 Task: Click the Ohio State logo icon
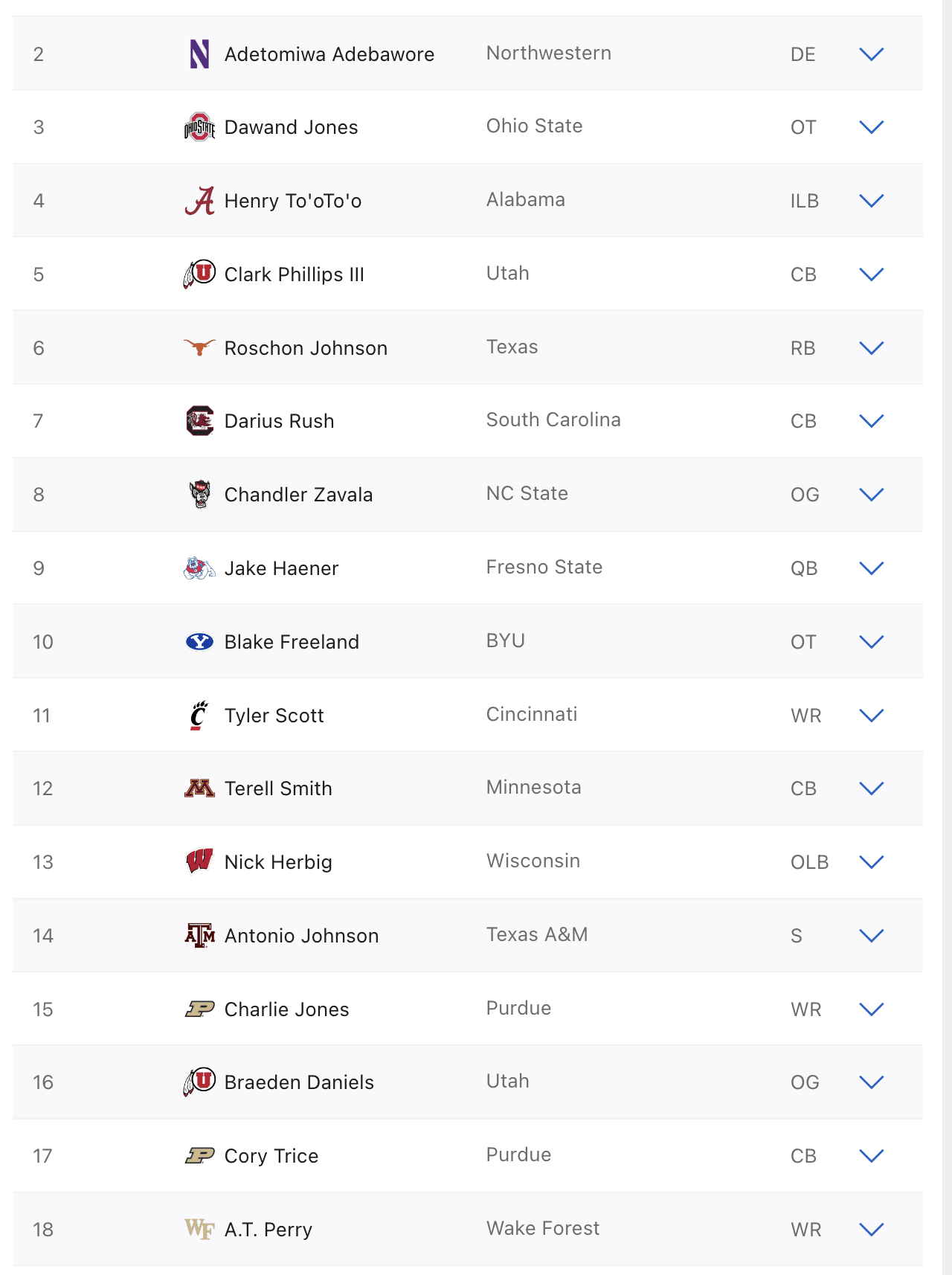pos(199,127)
